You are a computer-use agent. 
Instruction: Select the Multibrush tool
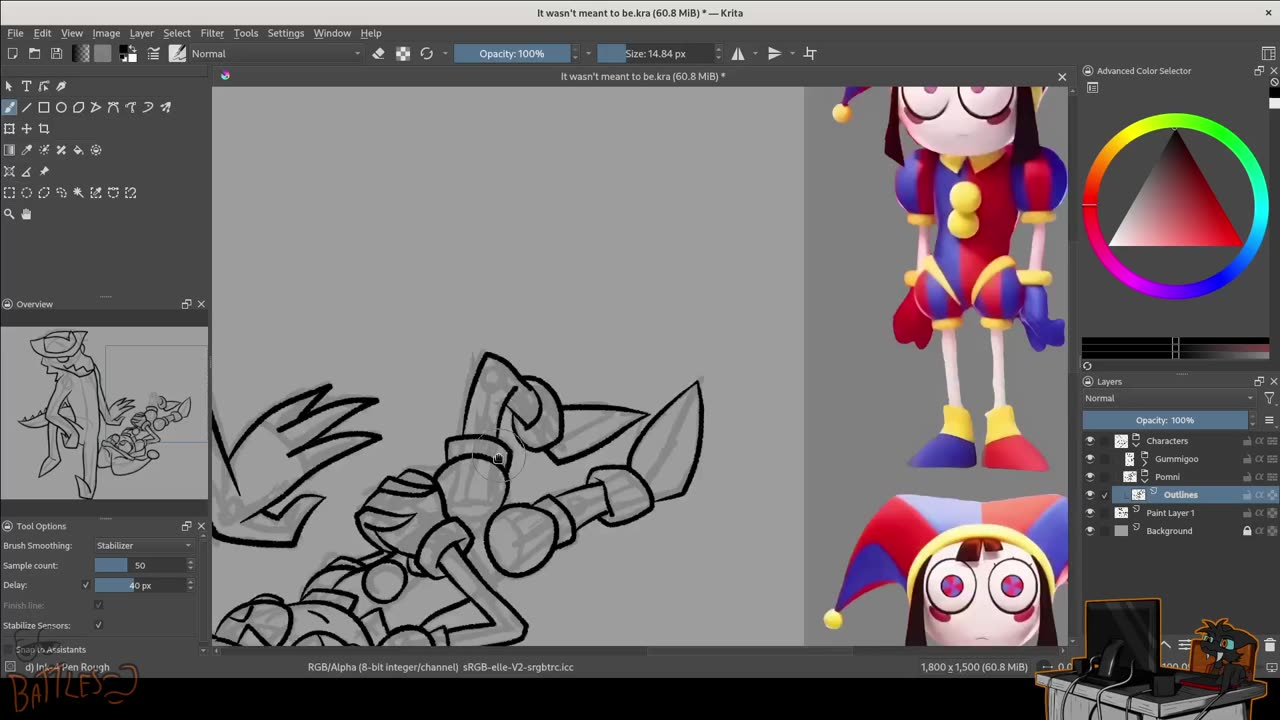[165, 107]
